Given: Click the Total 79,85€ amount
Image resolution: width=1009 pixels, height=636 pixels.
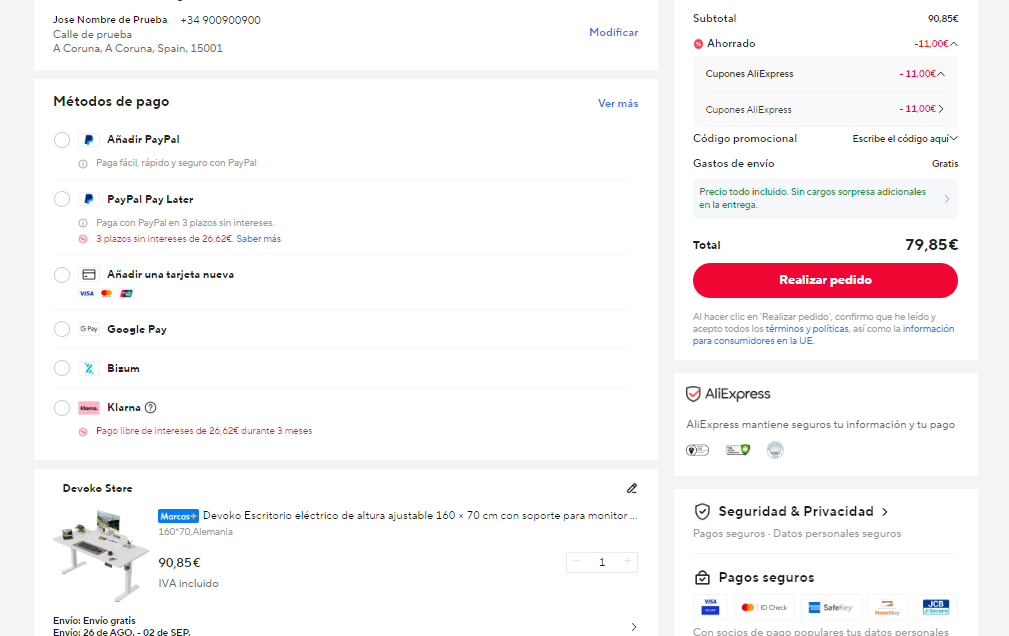Looking at the screenshot, I should 931,245.
